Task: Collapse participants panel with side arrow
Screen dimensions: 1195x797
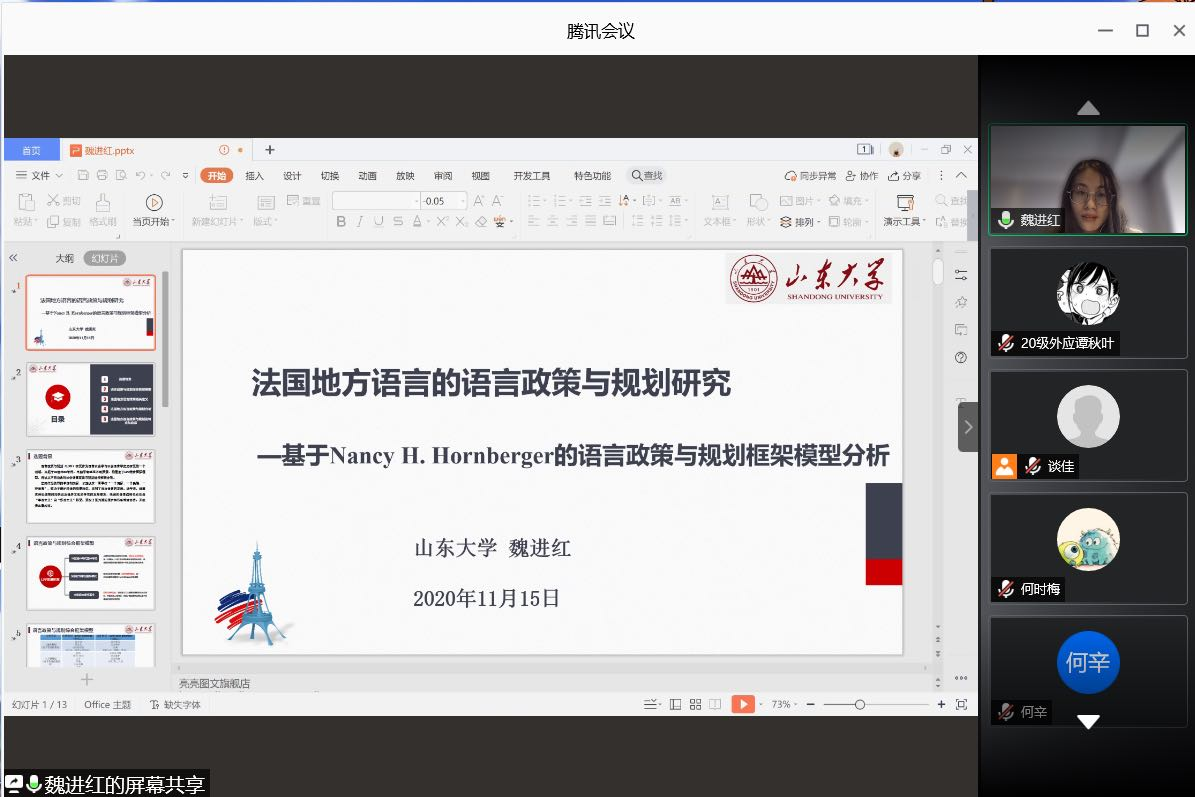Action: (967, 427)
